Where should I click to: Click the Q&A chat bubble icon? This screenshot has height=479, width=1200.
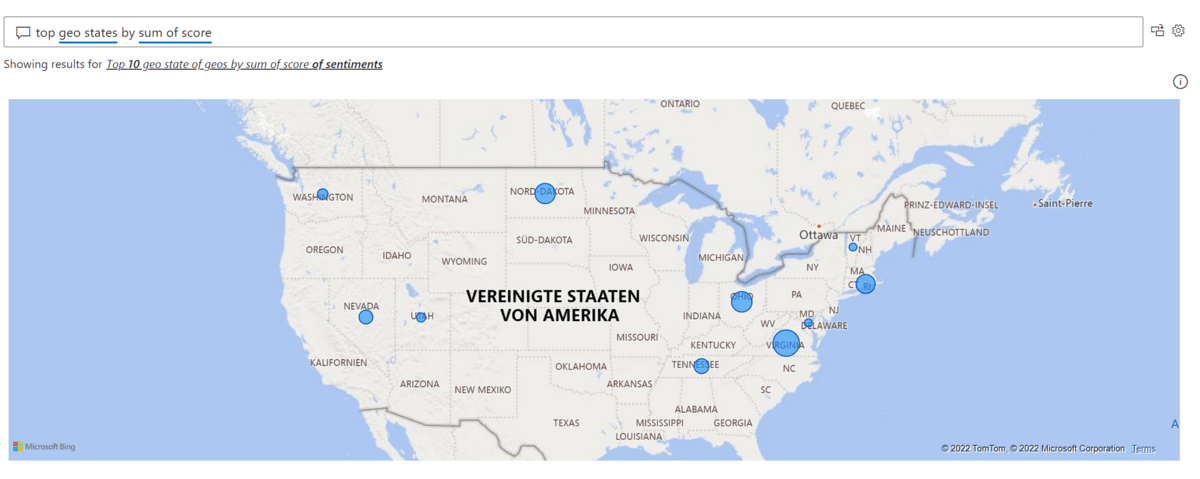[x=23, y=33]
